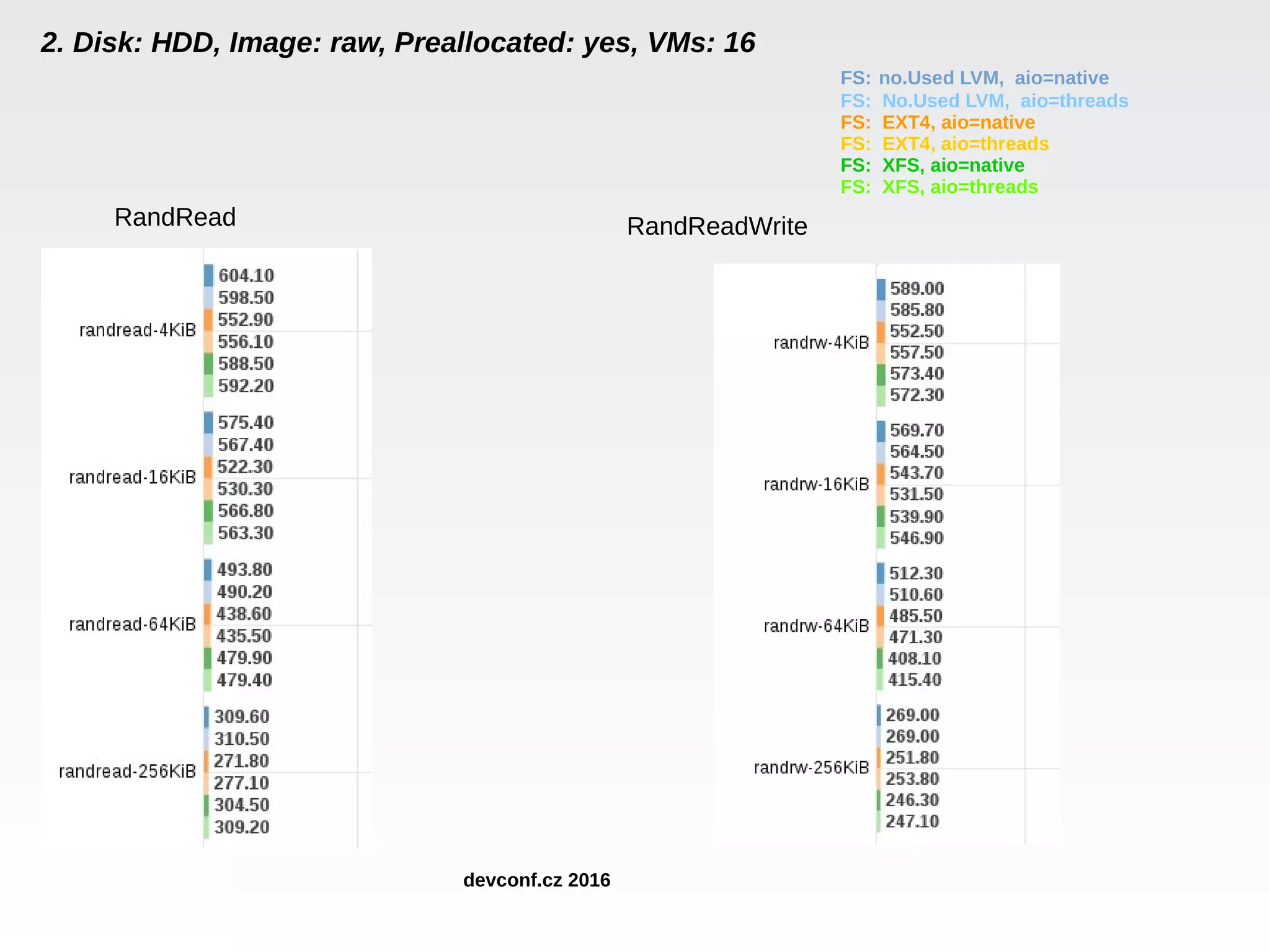Click the 309.60 value
Screen dimensions: 1270x952
[242, 717]
